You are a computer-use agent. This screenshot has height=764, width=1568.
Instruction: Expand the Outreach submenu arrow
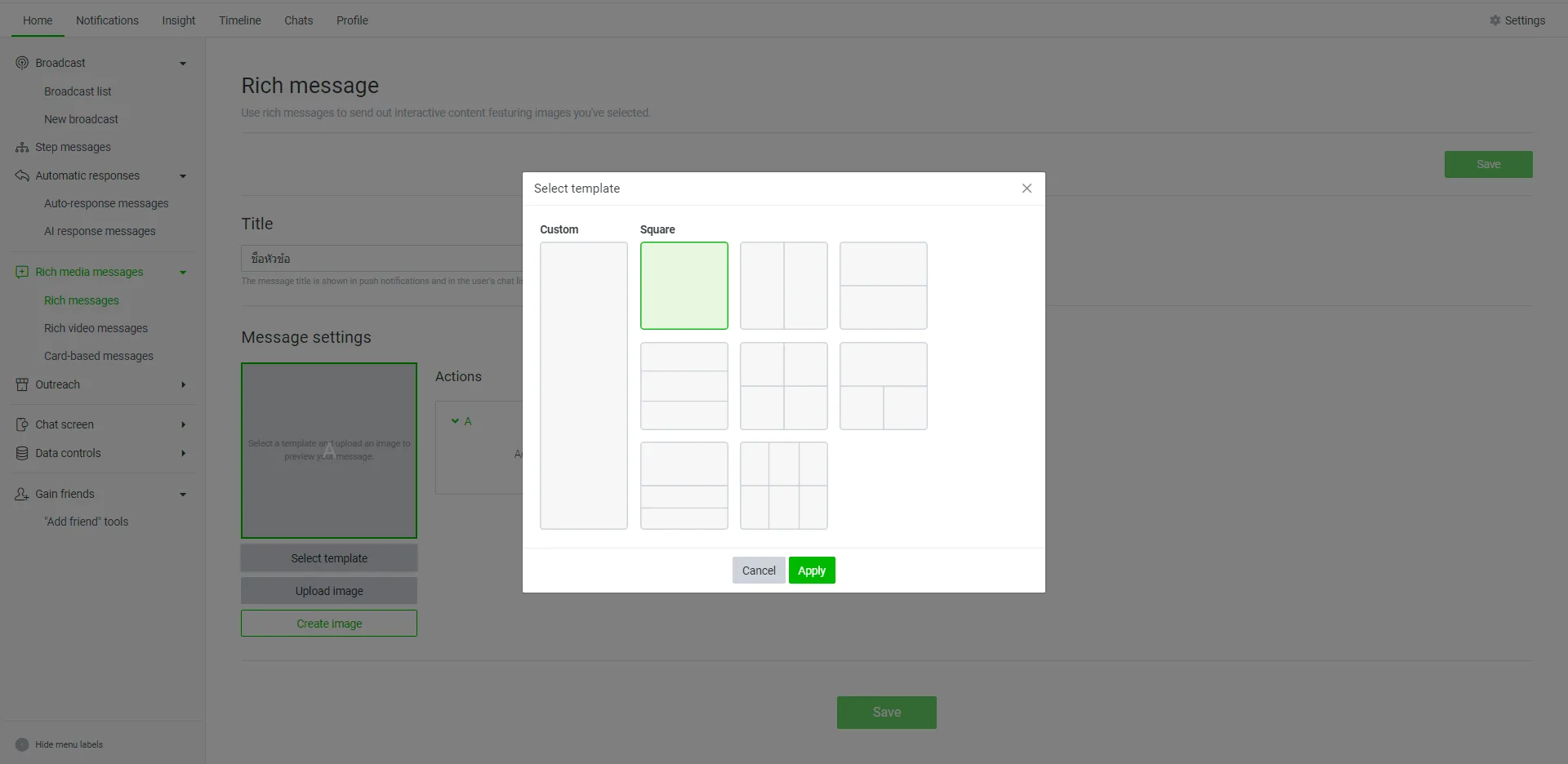tap(183, 384)
